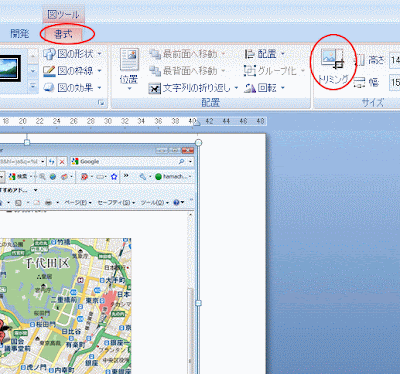Click picture styles gallery up arrow
The image size is (400, 374).
[33, 56]
